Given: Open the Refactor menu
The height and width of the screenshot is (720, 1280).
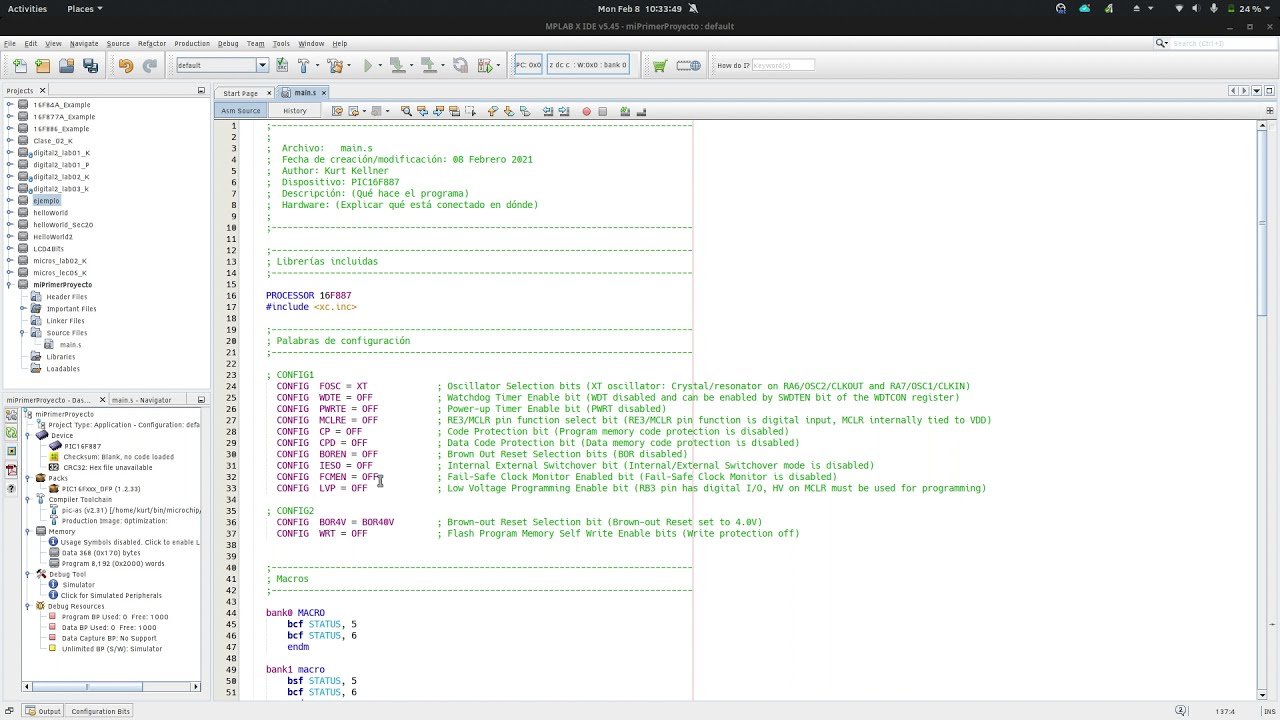Looking at the screenshot, I should click(x=152, y=43).
